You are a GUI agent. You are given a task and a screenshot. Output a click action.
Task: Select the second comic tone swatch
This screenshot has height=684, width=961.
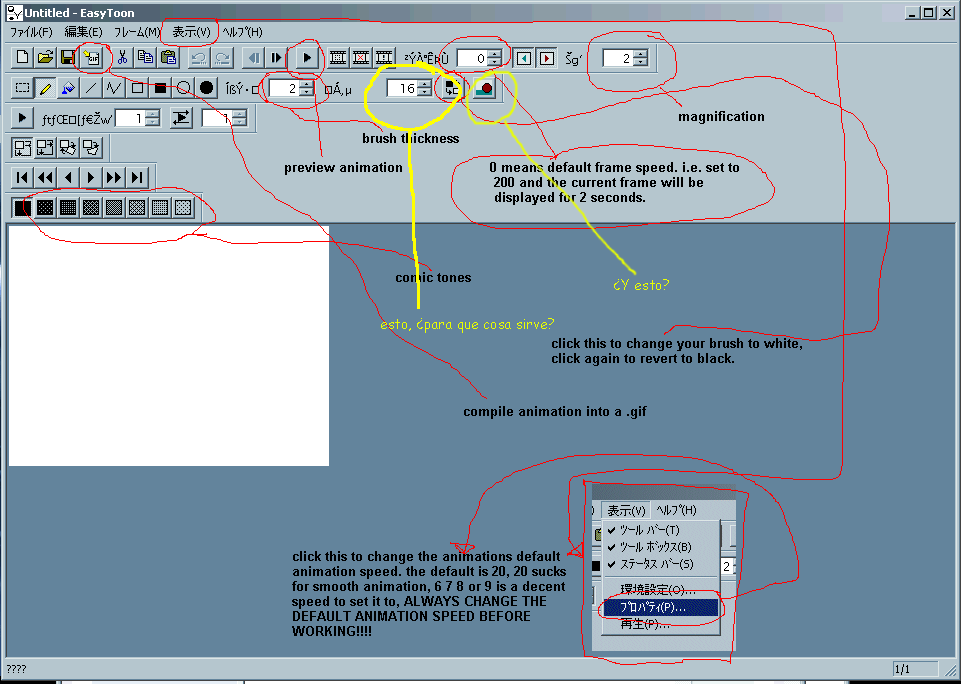pos(45,208)
